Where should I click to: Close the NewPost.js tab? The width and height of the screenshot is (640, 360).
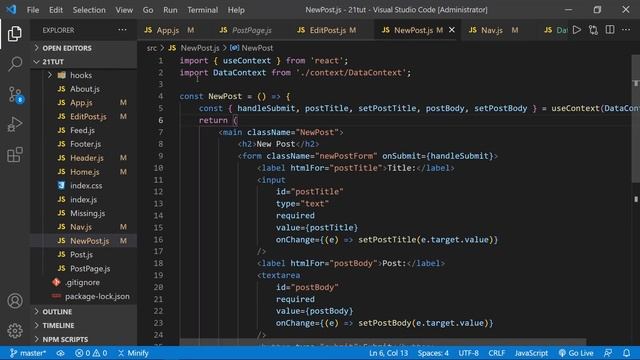coord(451,30)
